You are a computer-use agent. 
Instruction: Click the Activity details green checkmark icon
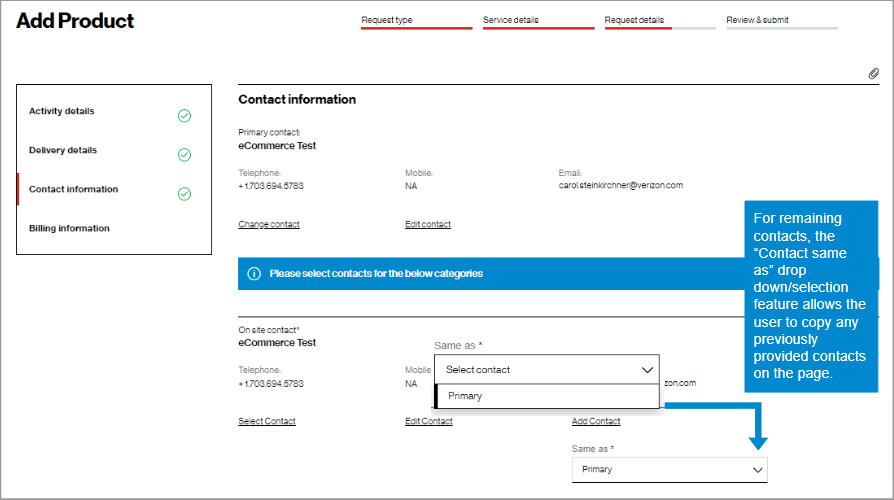coord(184,116)
